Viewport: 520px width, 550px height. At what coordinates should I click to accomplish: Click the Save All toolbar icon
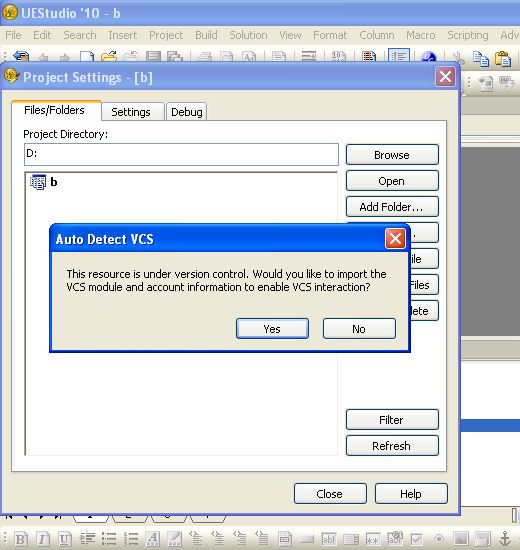pos(175,56)
